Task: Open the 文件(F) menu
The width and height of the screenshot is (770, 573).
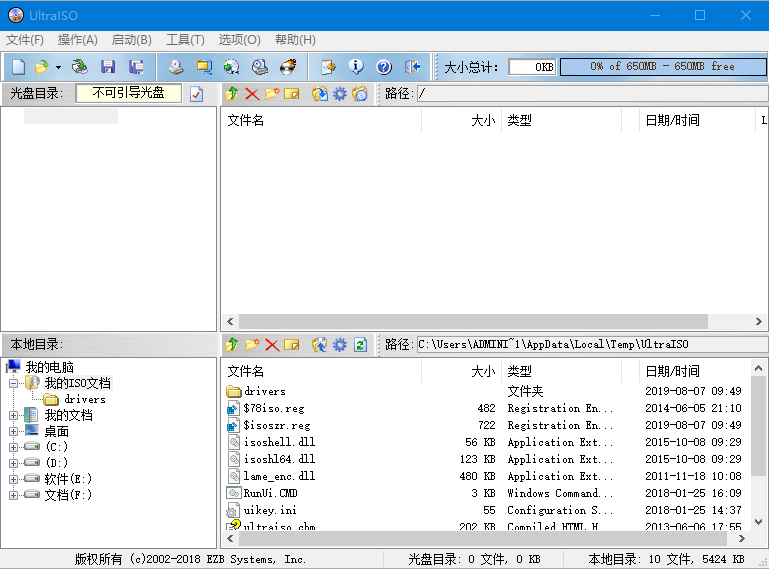Action: (25, 40)
